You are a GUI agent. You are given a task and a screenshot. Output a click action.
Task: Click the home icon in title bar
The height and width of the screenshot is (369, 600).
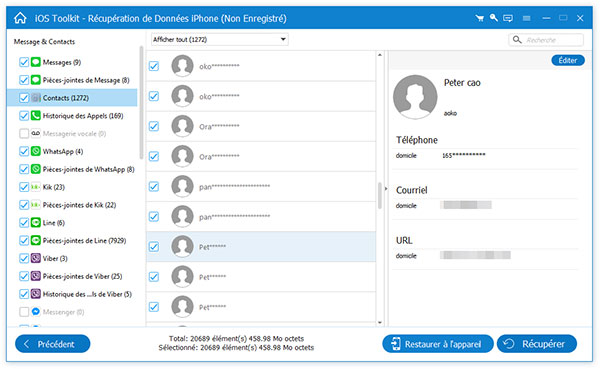20,18
